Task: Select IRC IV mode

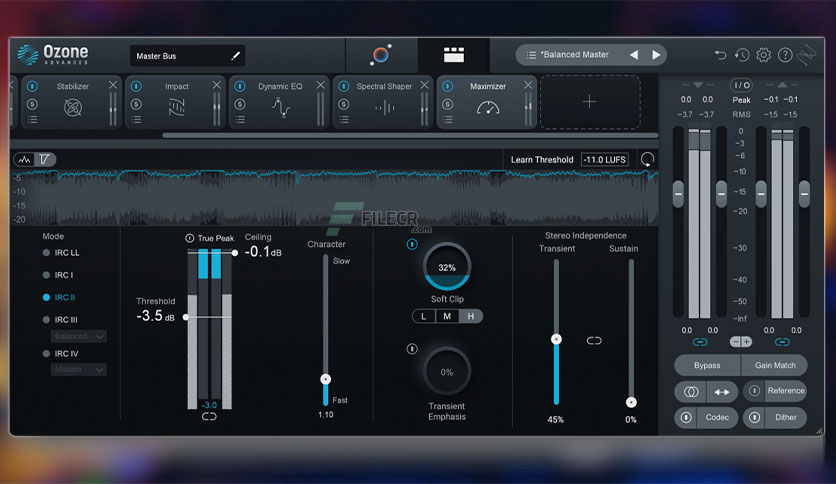Action: [x=60, y=353]
